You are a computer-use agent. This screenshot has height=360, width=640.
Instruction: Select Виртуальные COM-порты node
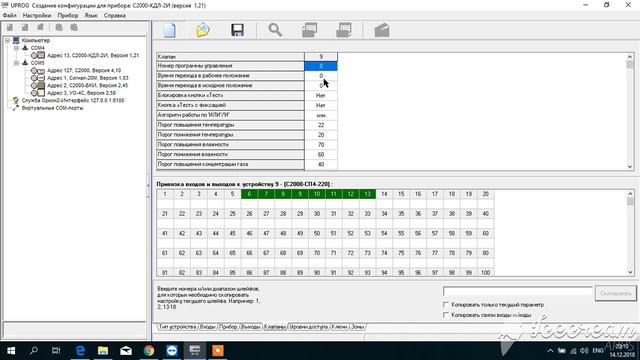(52, 108)
